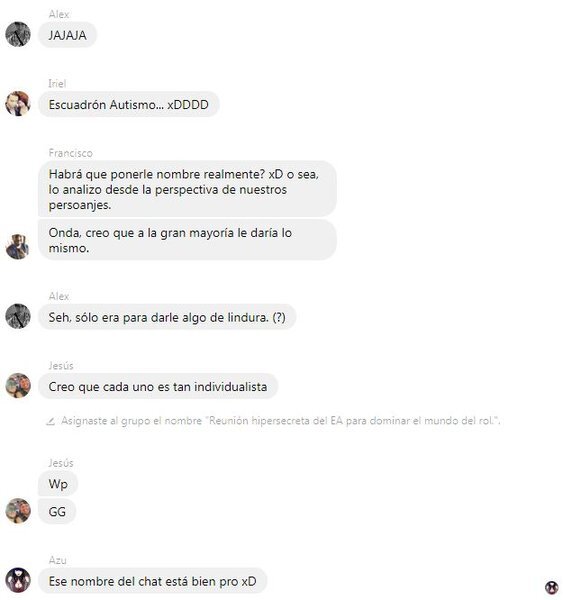Image resolution: width=563 pixels, height=600 pixels.
Task: Select the 'Wp' message bubble
Action: click(x=58, y=484)
